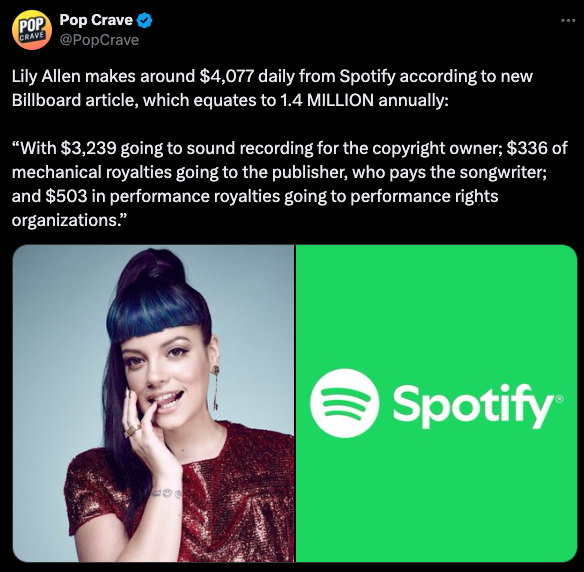584x572 pixels.
Task: Click the blue verified checkmark badge
Action: tap(145, 20)
